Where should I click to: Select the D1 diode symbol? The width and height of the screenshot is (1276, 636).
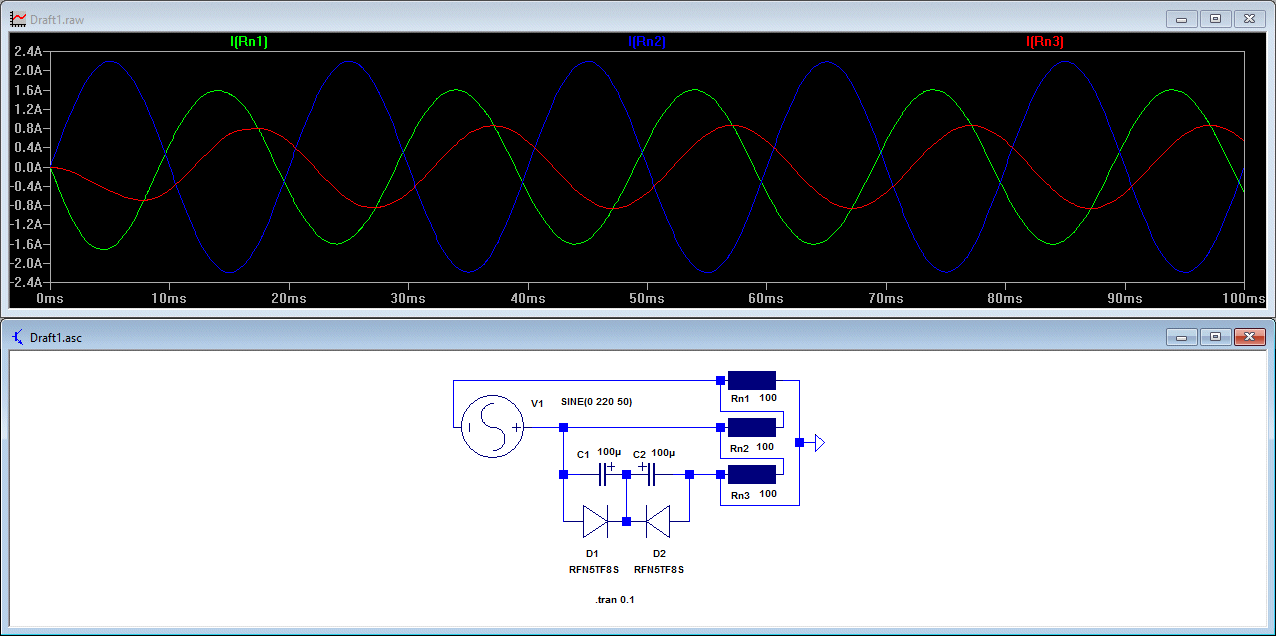pos(595,521)
